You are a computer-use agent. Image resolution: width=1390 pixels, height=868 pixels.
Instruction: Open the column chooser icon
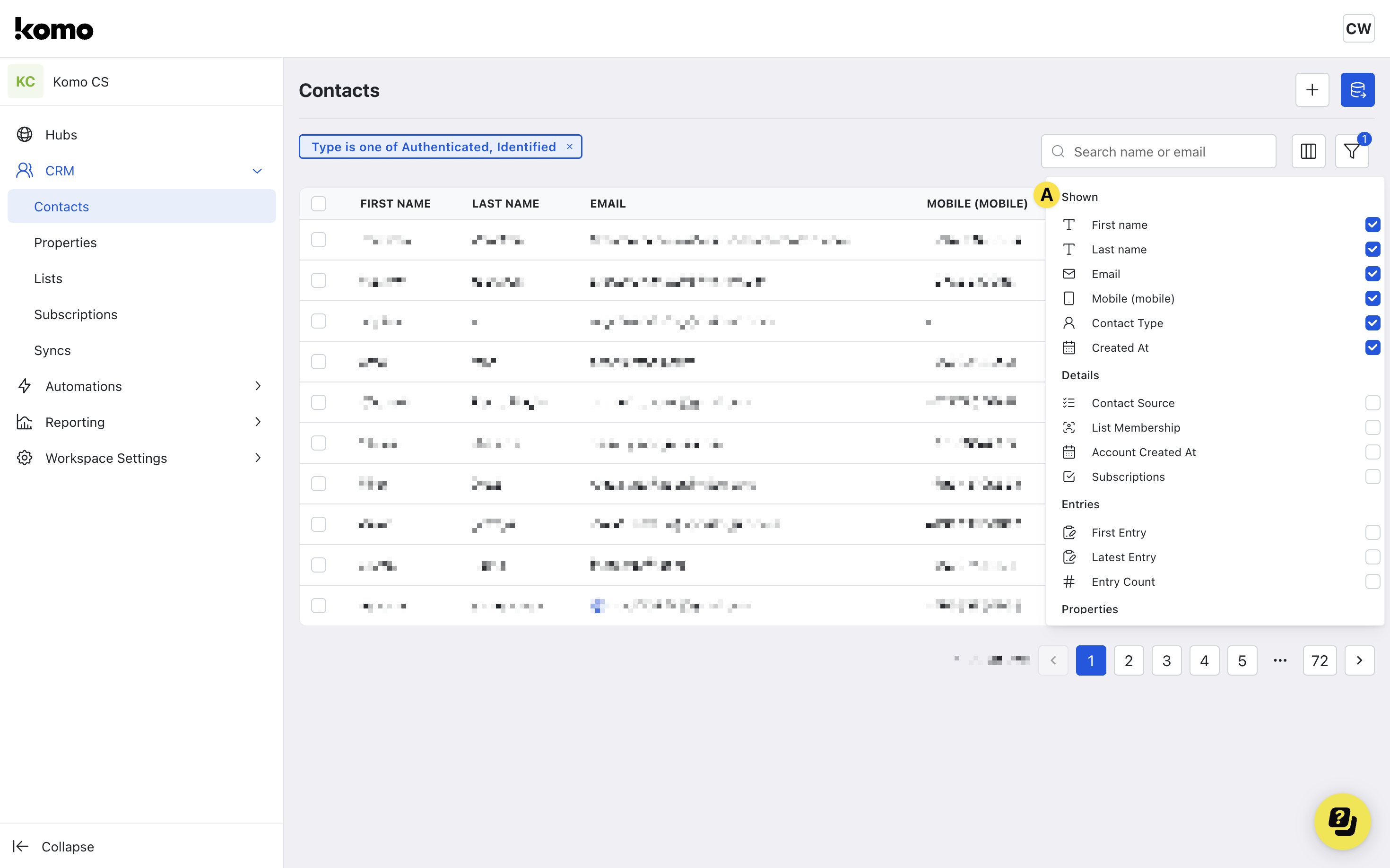pyautogui.click(x=1308, y=152)
